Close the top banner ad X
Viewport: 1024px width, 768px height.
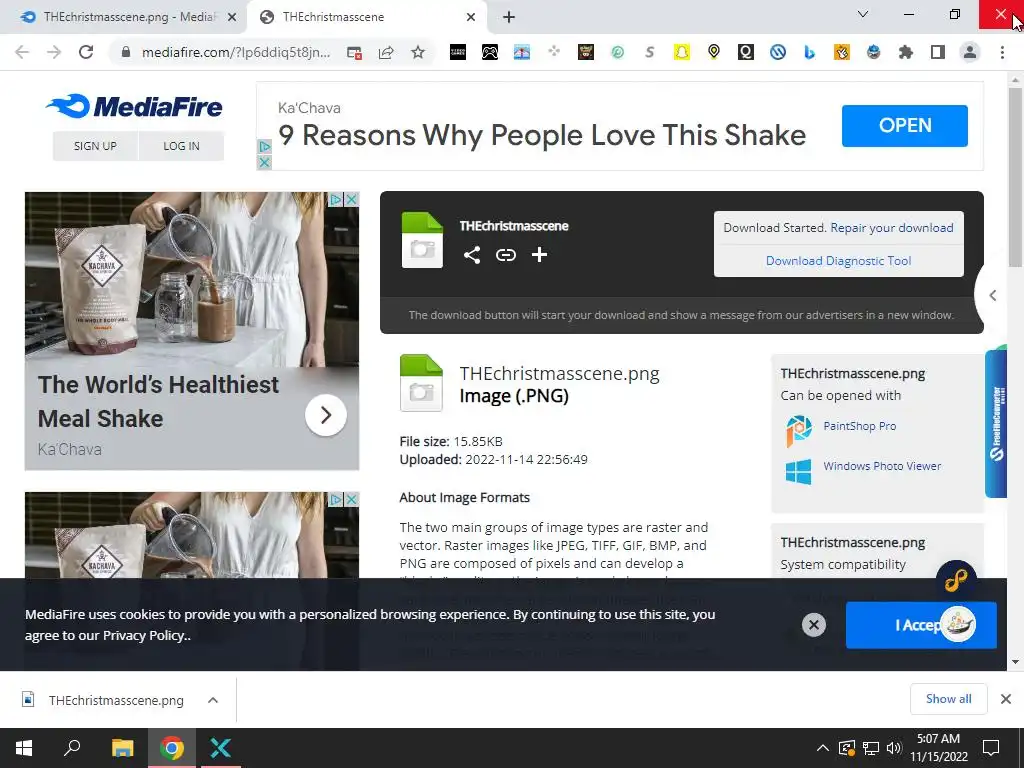click(264, 163)
